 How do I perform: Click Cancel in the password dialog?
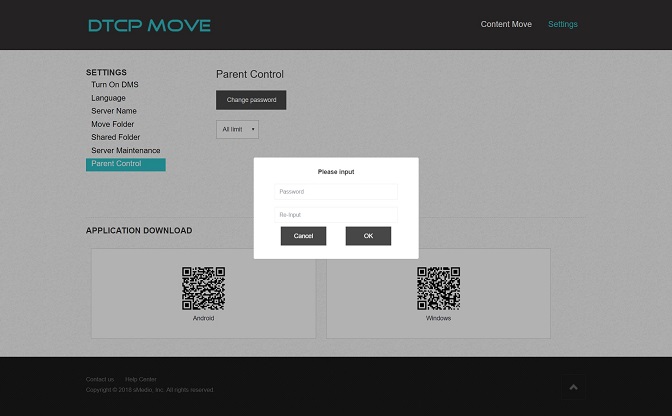click(303, 236)
